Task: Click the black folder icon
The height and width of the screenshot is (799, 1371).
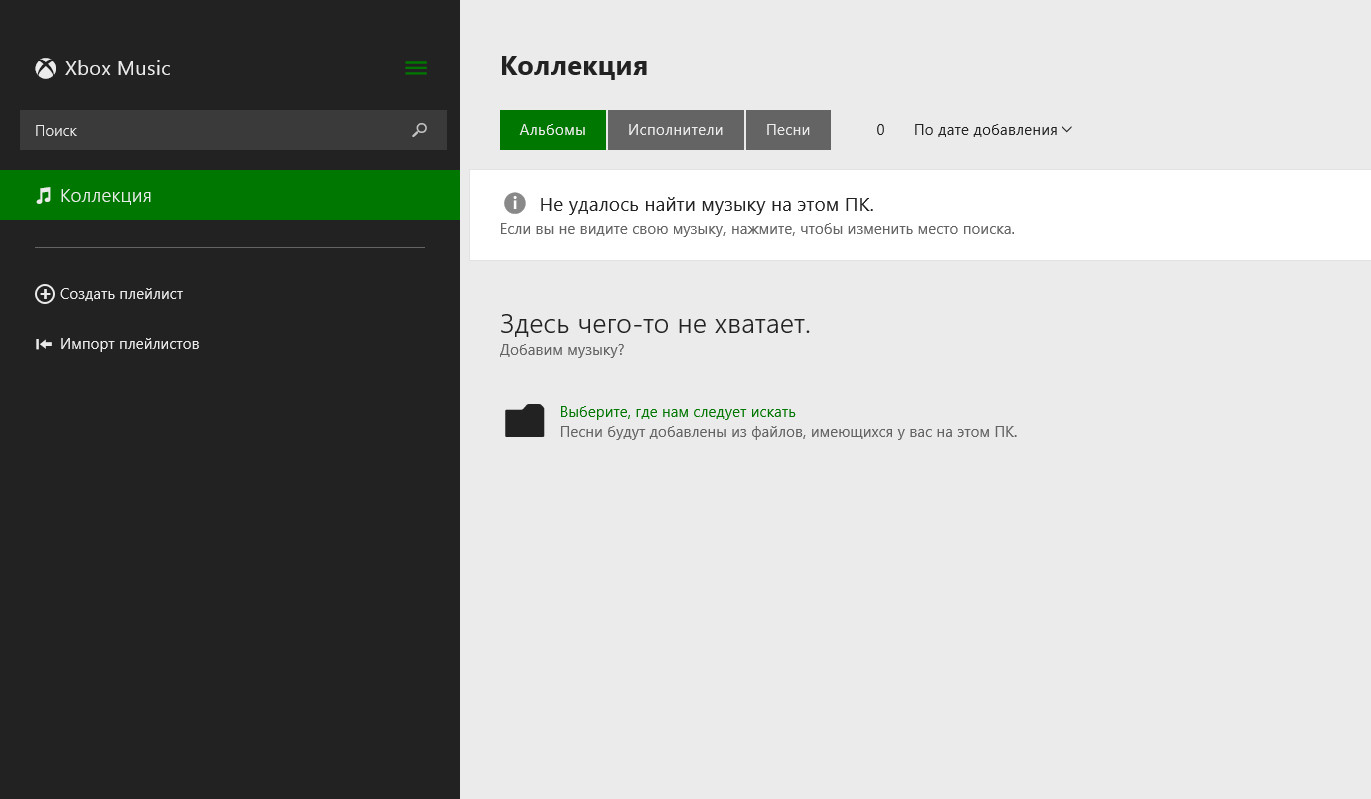Action: tap(524, 421)
